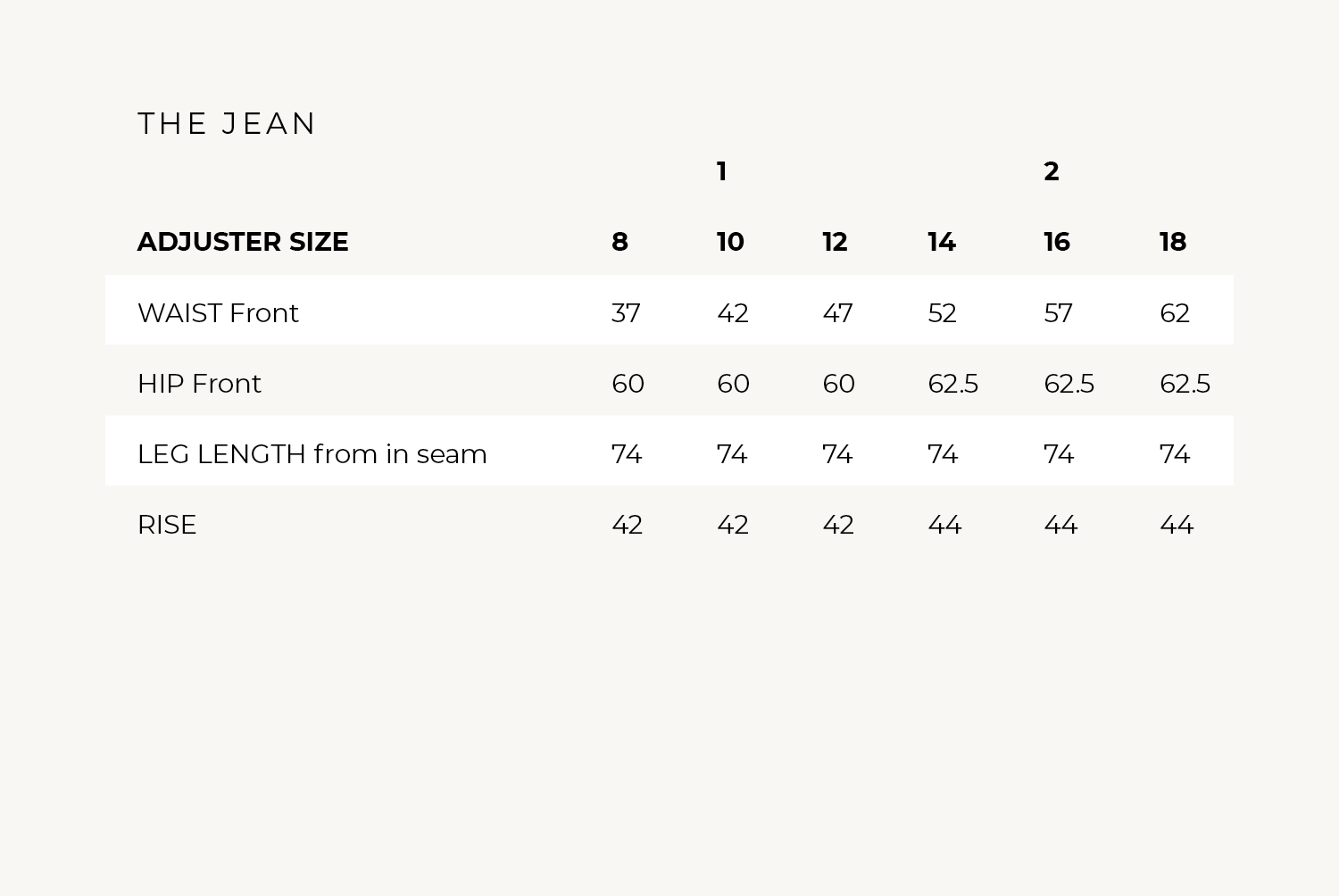Click the adjuster number 1 heading

721,171
